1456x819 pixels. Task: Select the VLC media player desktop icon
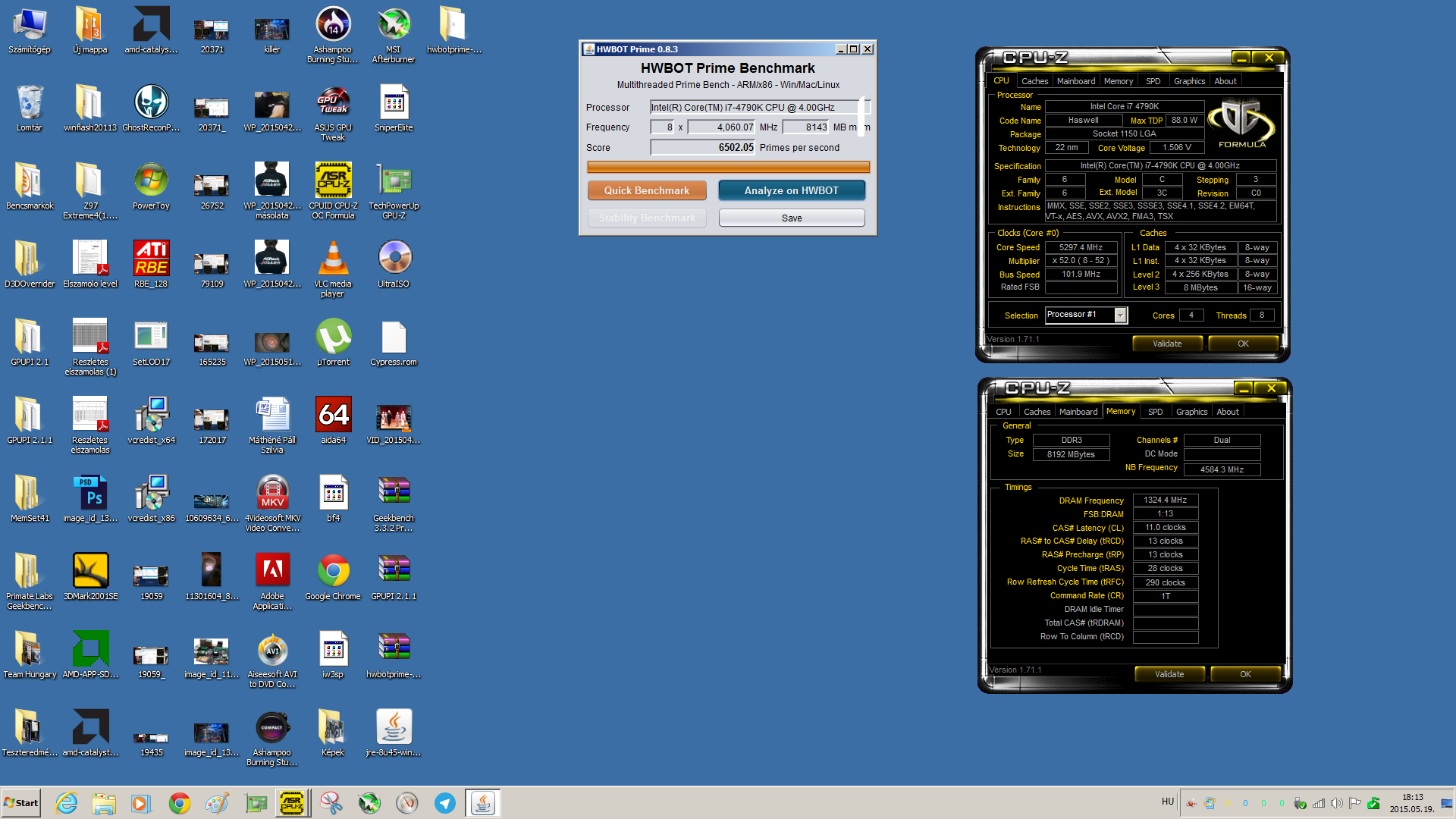click(x=333, y=269)
